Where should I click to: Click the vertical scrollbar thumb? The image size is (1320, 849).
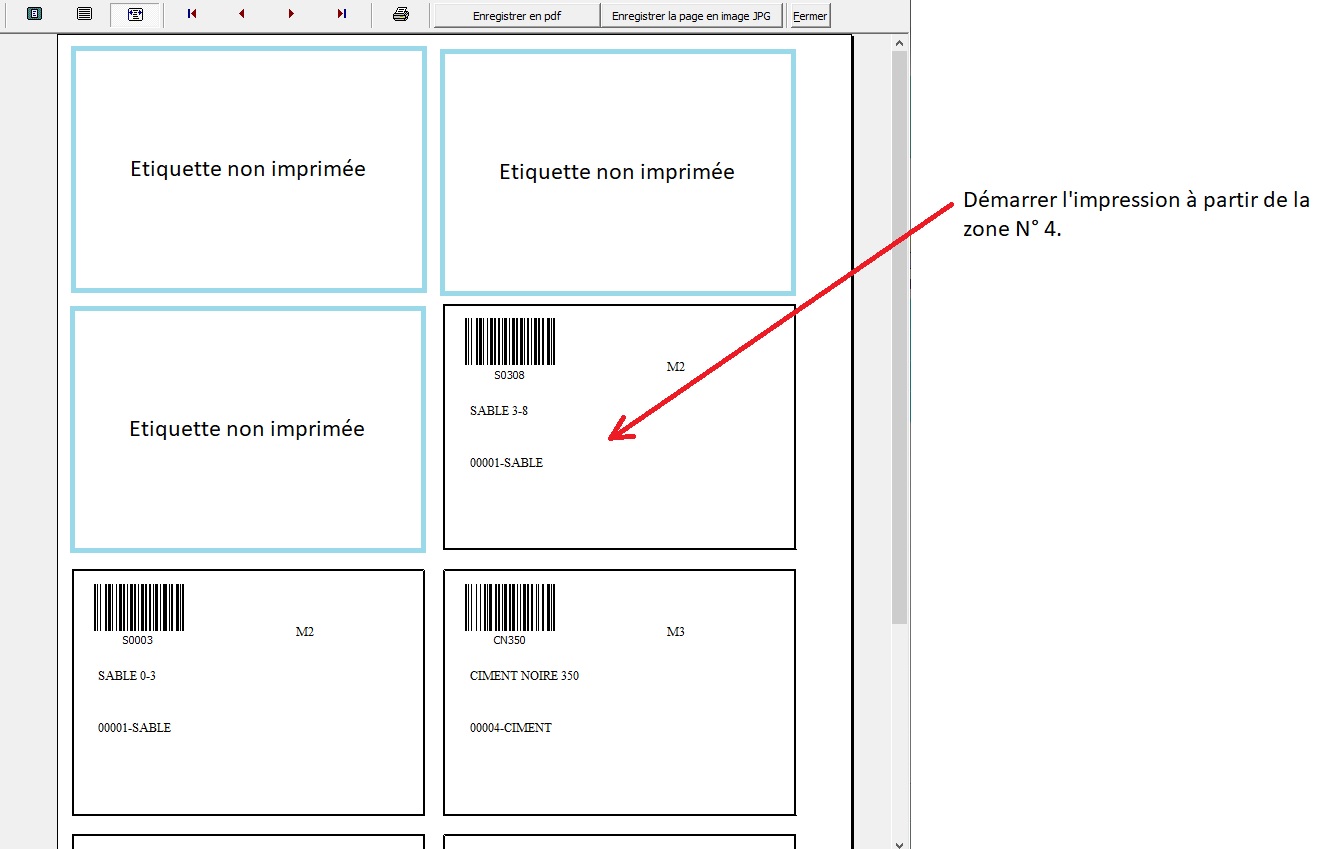[899, 338]
